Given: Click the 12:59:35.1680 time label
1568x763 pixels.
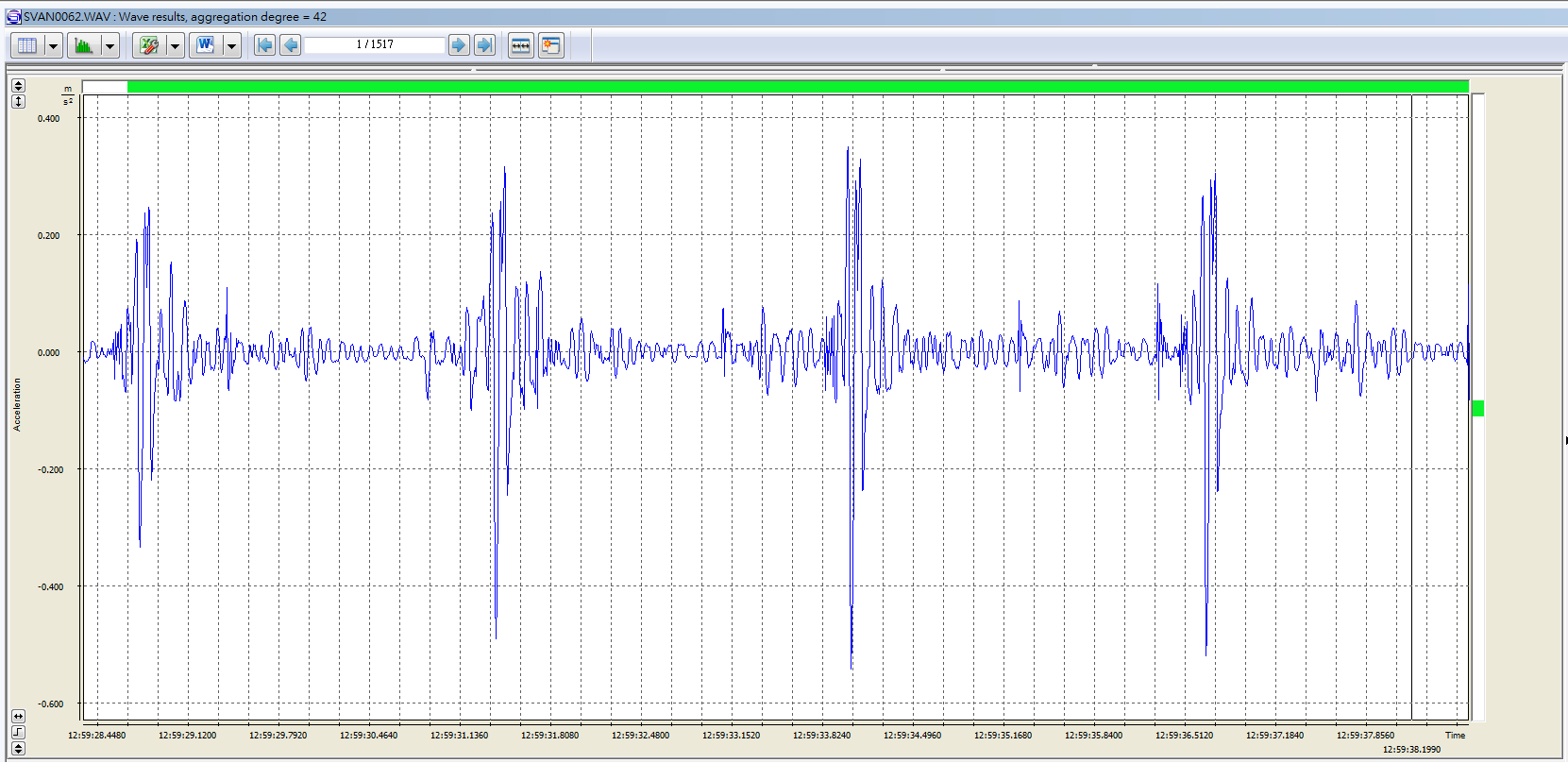Looking at the screenshot, I should click(x=1003, y=736).
